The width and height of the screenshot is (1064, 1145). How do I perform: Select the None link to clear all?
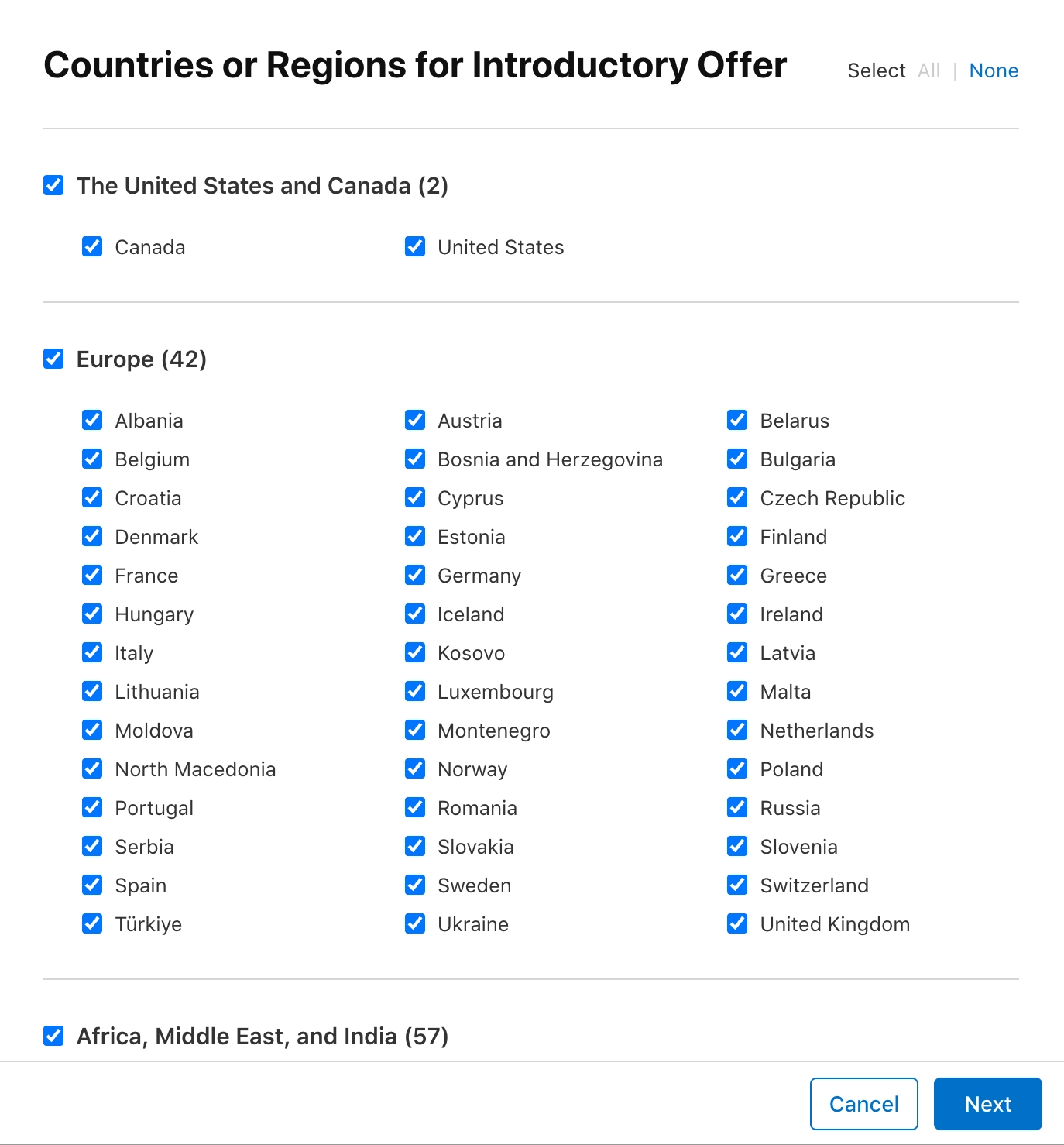(994, 70)
